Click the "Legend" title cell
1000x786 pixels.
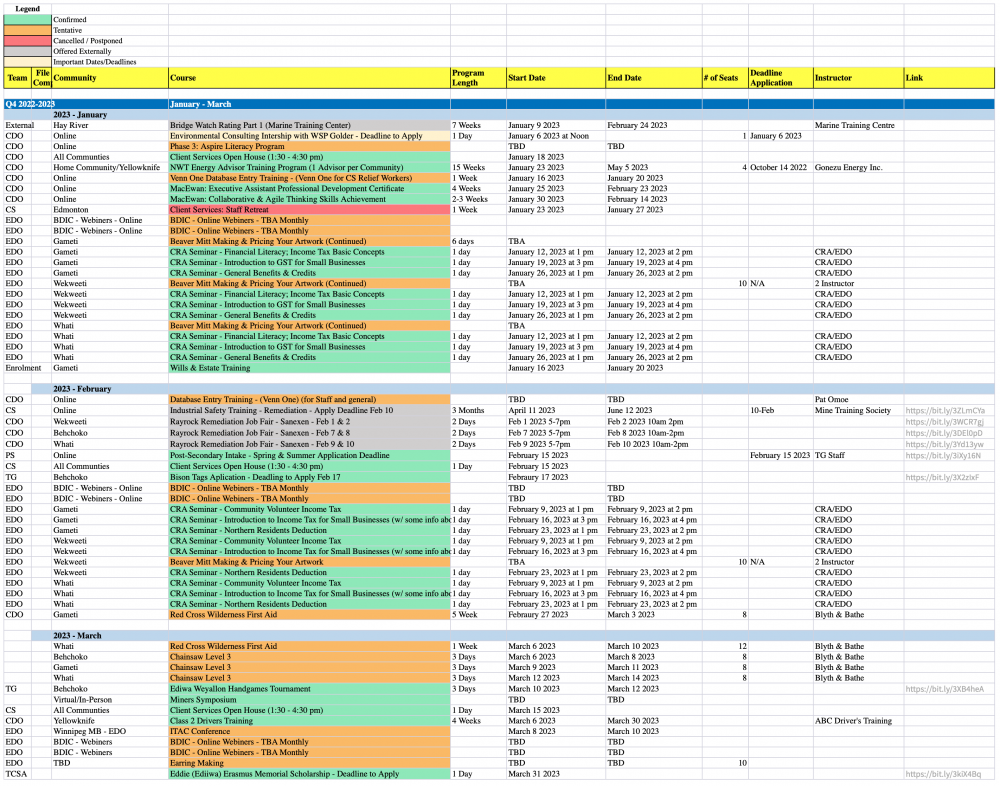(x=27, y=9)
